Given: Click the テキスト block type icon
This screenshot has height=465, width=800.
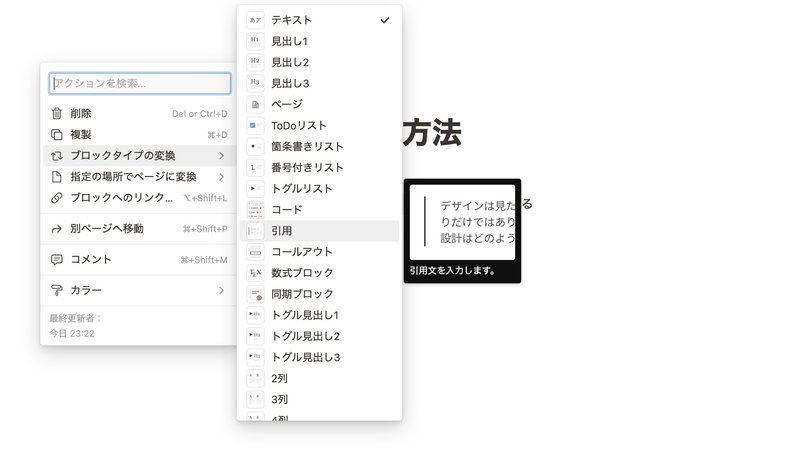Looking at the screenshot, I should tap(256, 20).
